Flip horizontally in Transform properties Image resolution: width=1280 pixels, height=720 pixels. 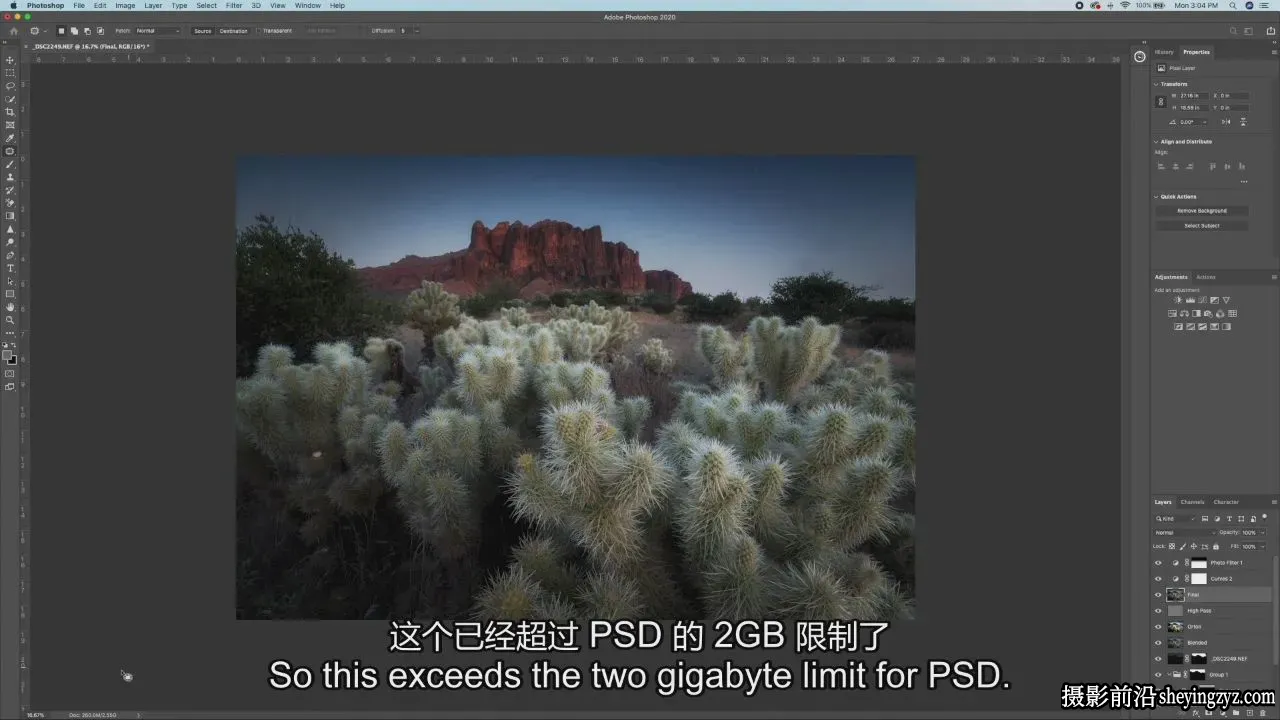[1225, 122]
